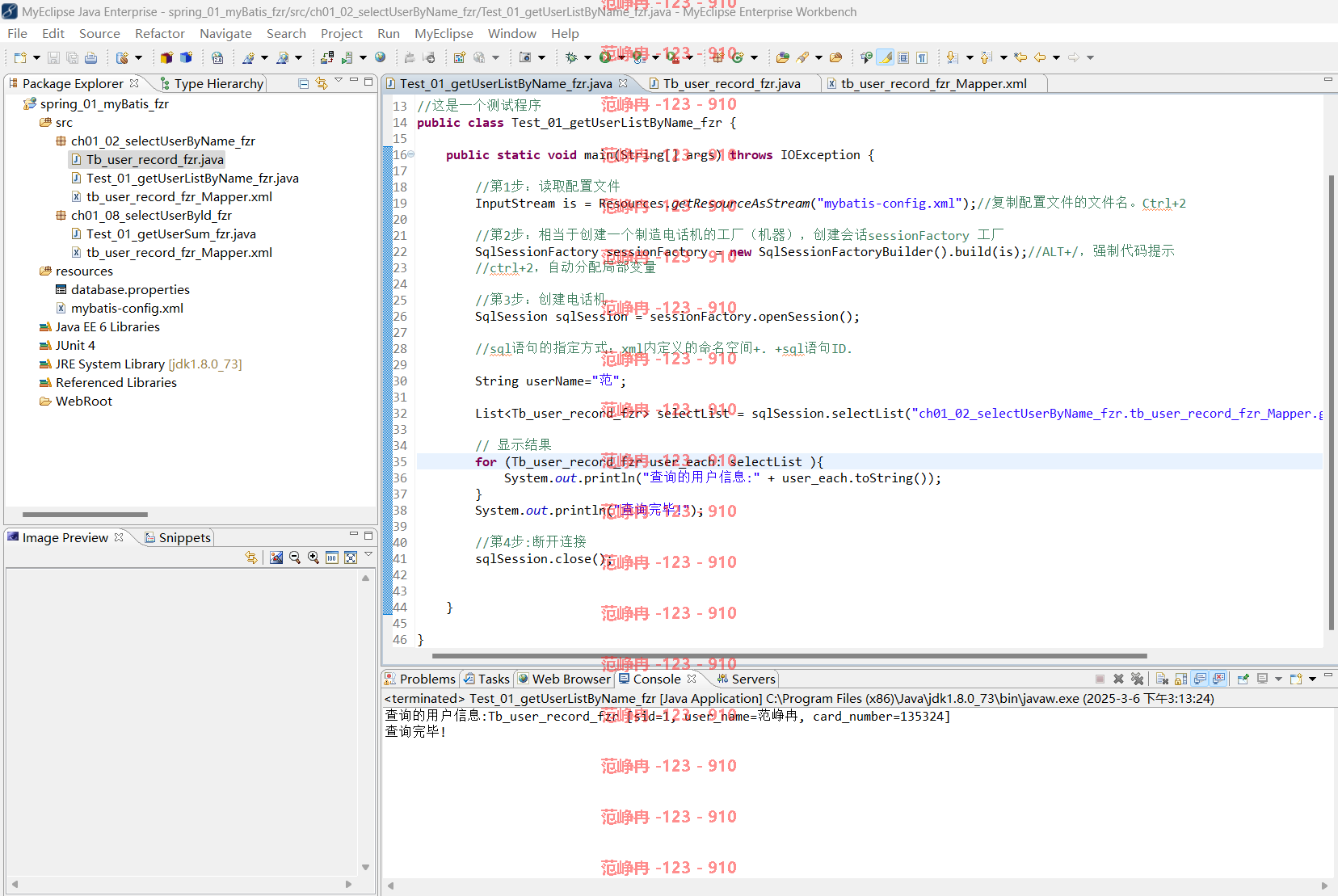Open the Refactor menu
Image resolution: width=1338 pixels, height=896 pixels.
point(160,33)
